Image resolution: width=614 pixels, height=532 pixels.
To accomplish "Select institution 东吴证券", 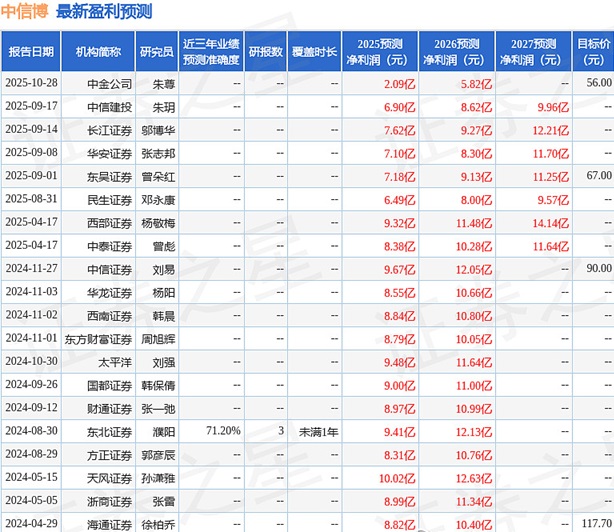I will point(109,177).
